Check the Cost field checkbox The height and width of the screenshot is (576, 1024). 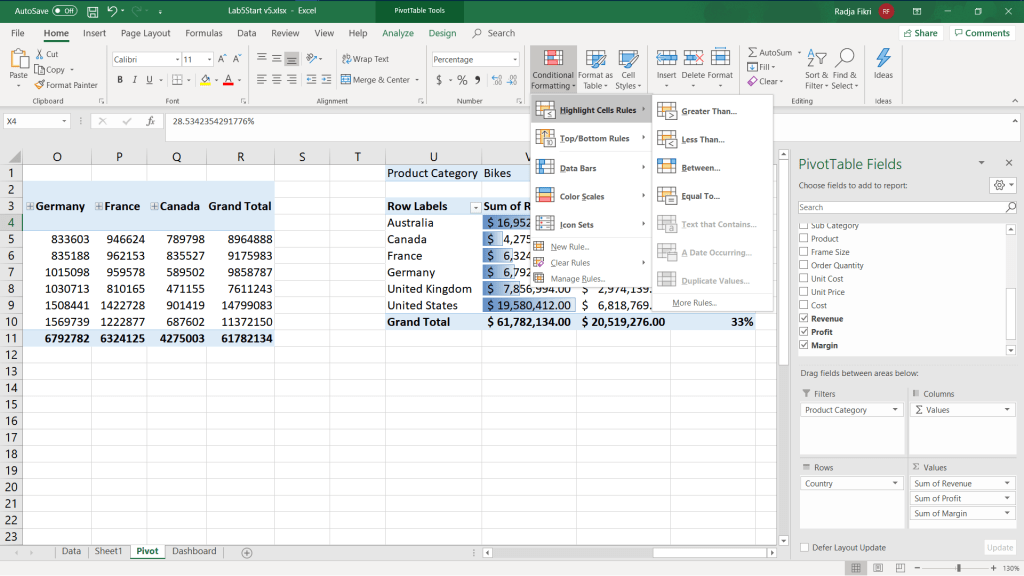pyautogui.click(x=805, y=305)
